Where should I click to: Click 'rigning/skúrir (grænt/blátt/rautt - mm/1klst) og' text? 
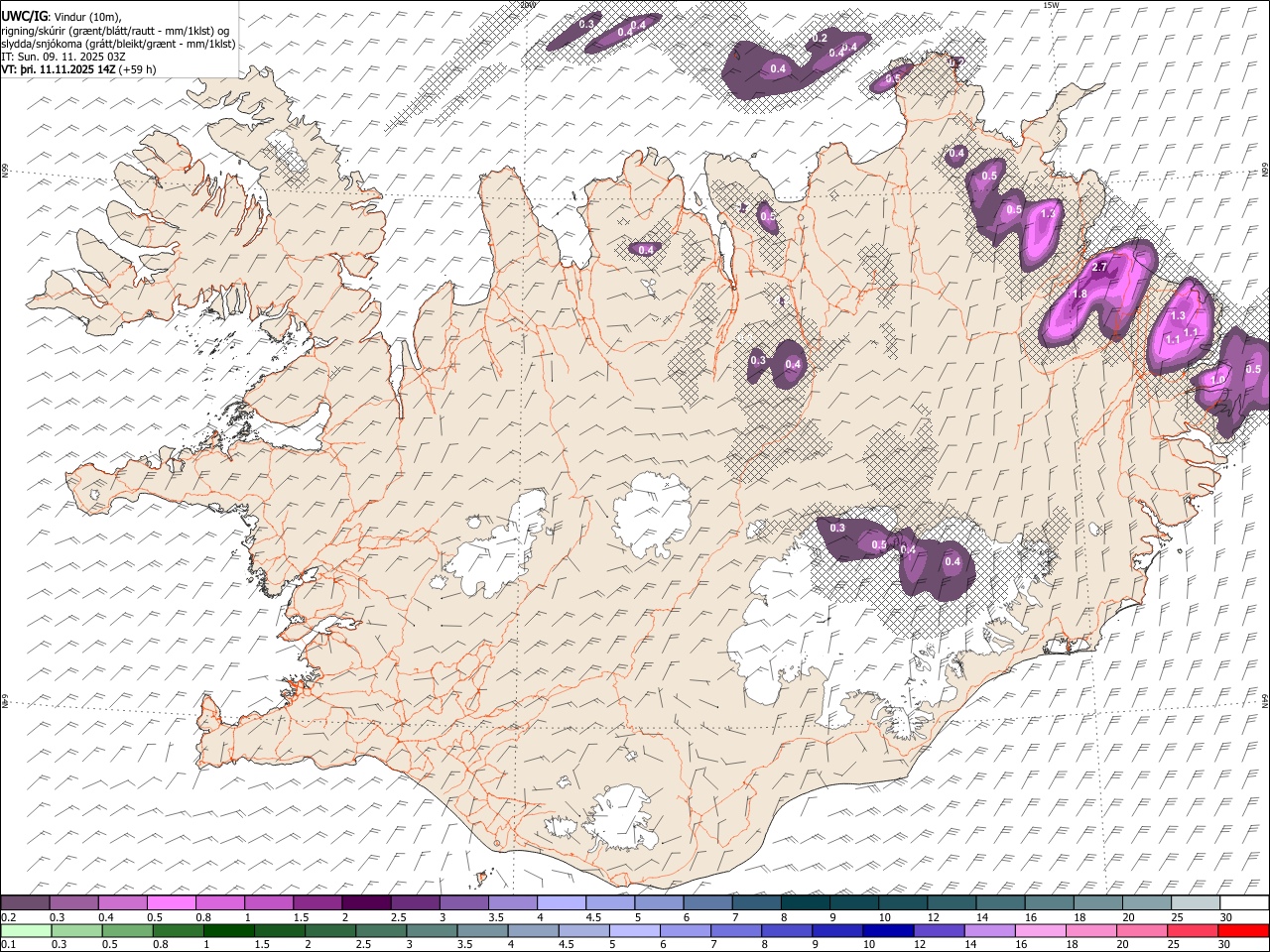(115, 30)
